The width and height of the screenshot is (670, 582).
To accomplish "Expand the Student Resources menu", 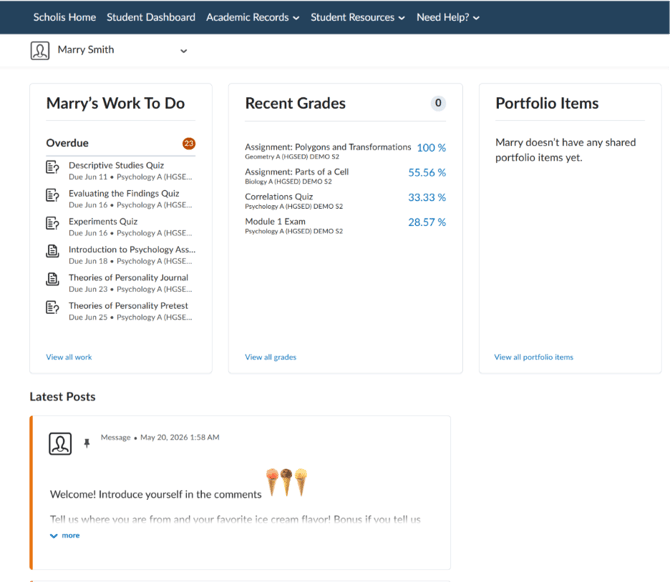I will pos(358,18).
